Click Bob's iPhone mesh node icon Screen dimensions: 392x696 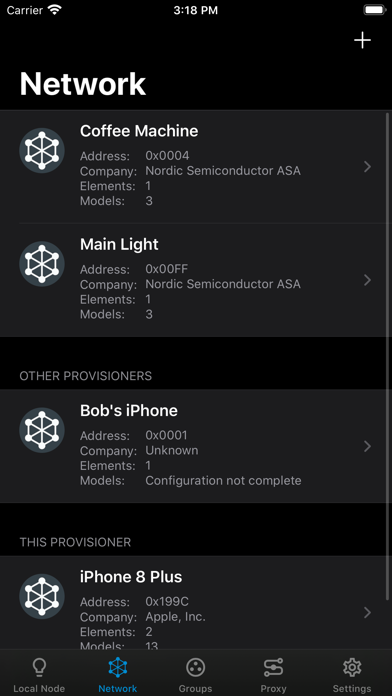tap(42, 430)
